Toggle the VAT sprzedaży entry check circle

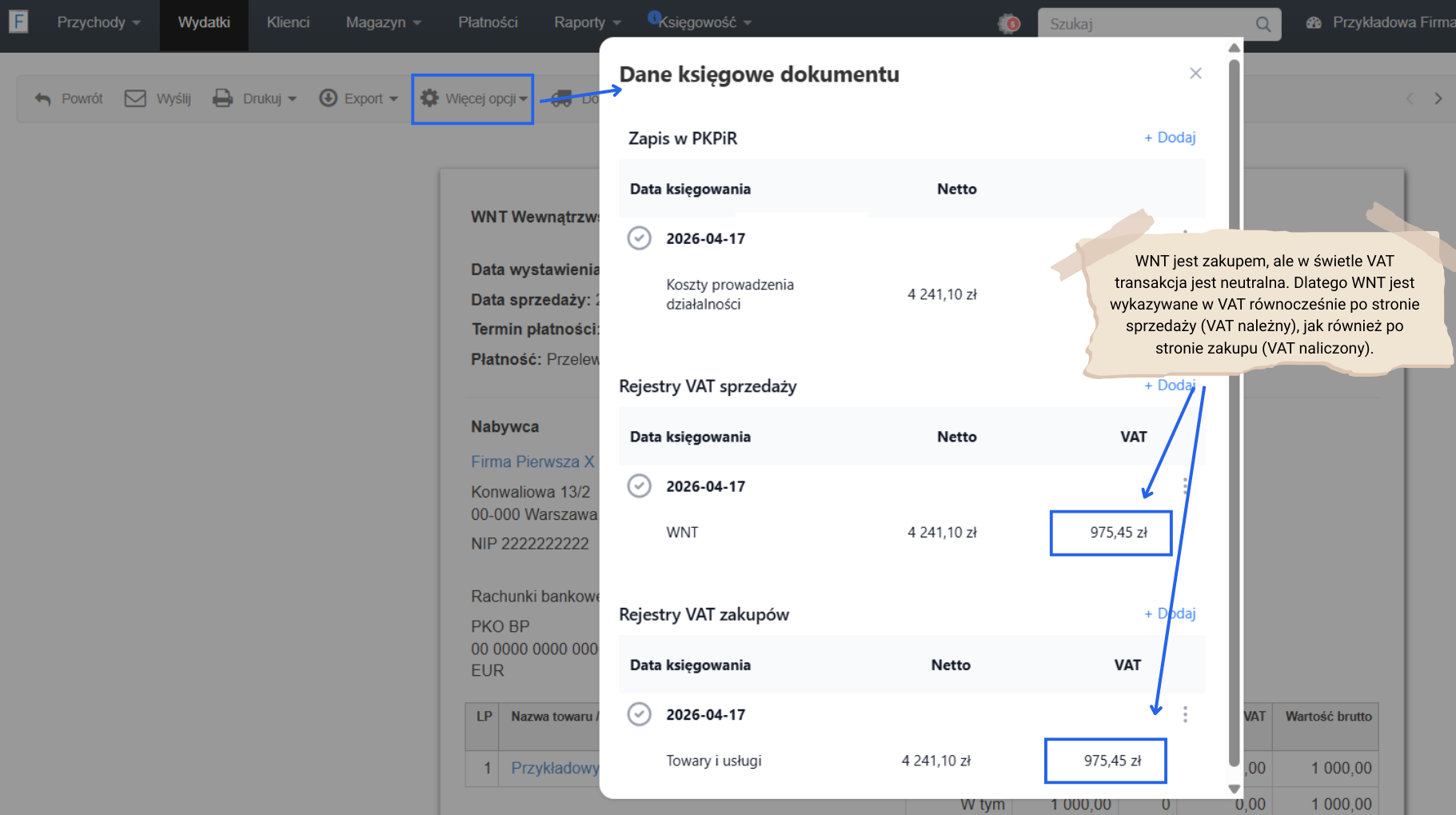(639, 486)
